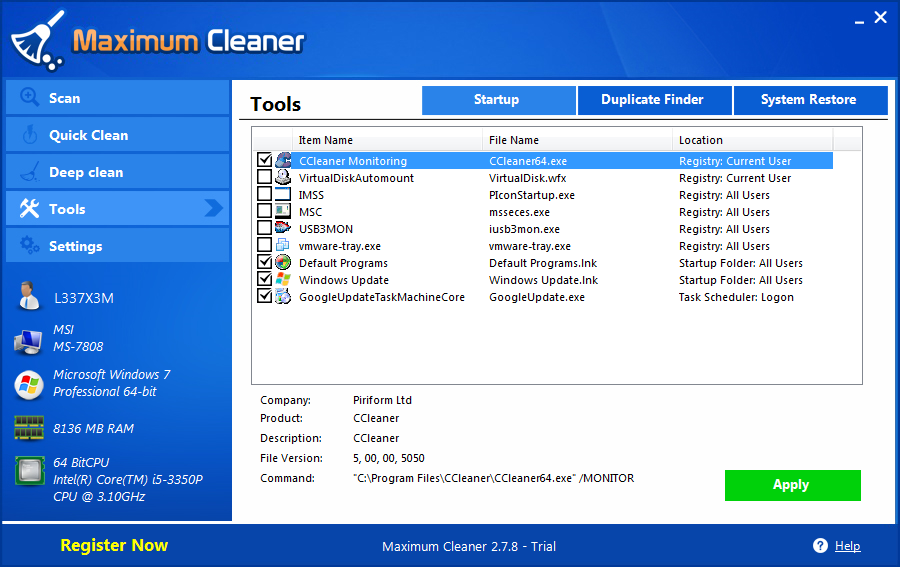Select the msseces.exe file name

519,212
